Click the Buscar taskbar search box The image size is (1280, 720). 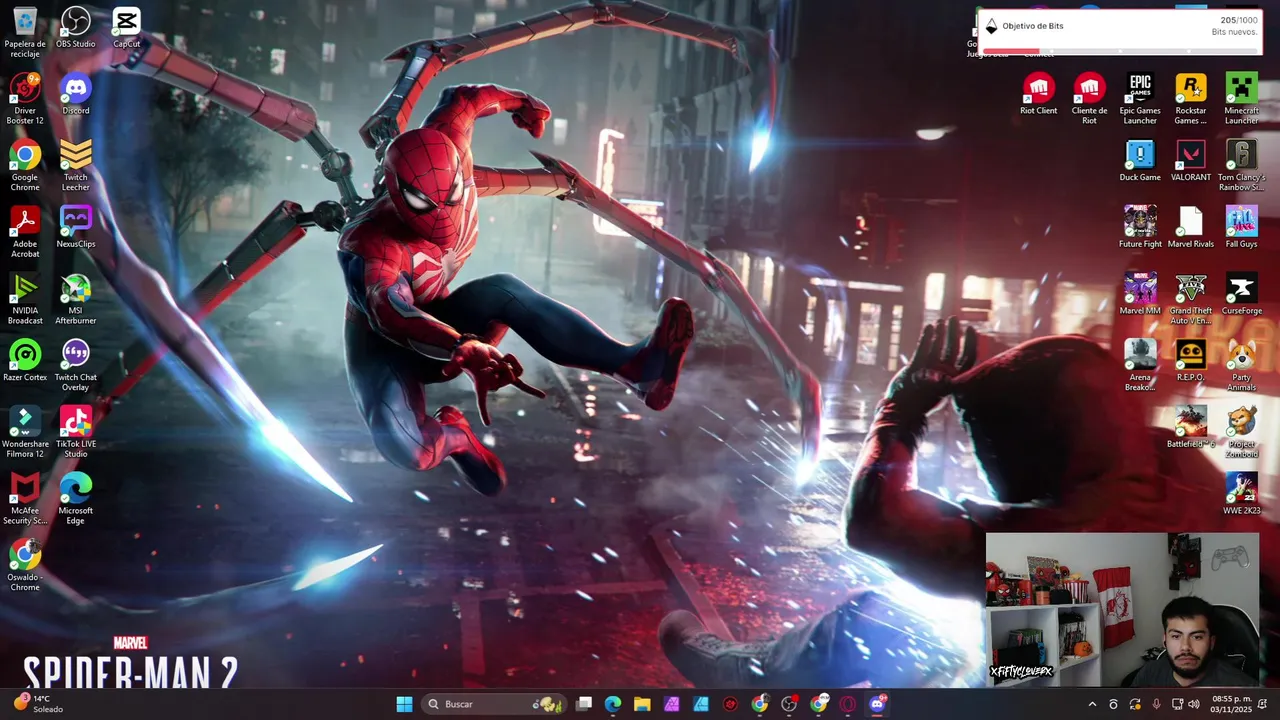[495, 704]
